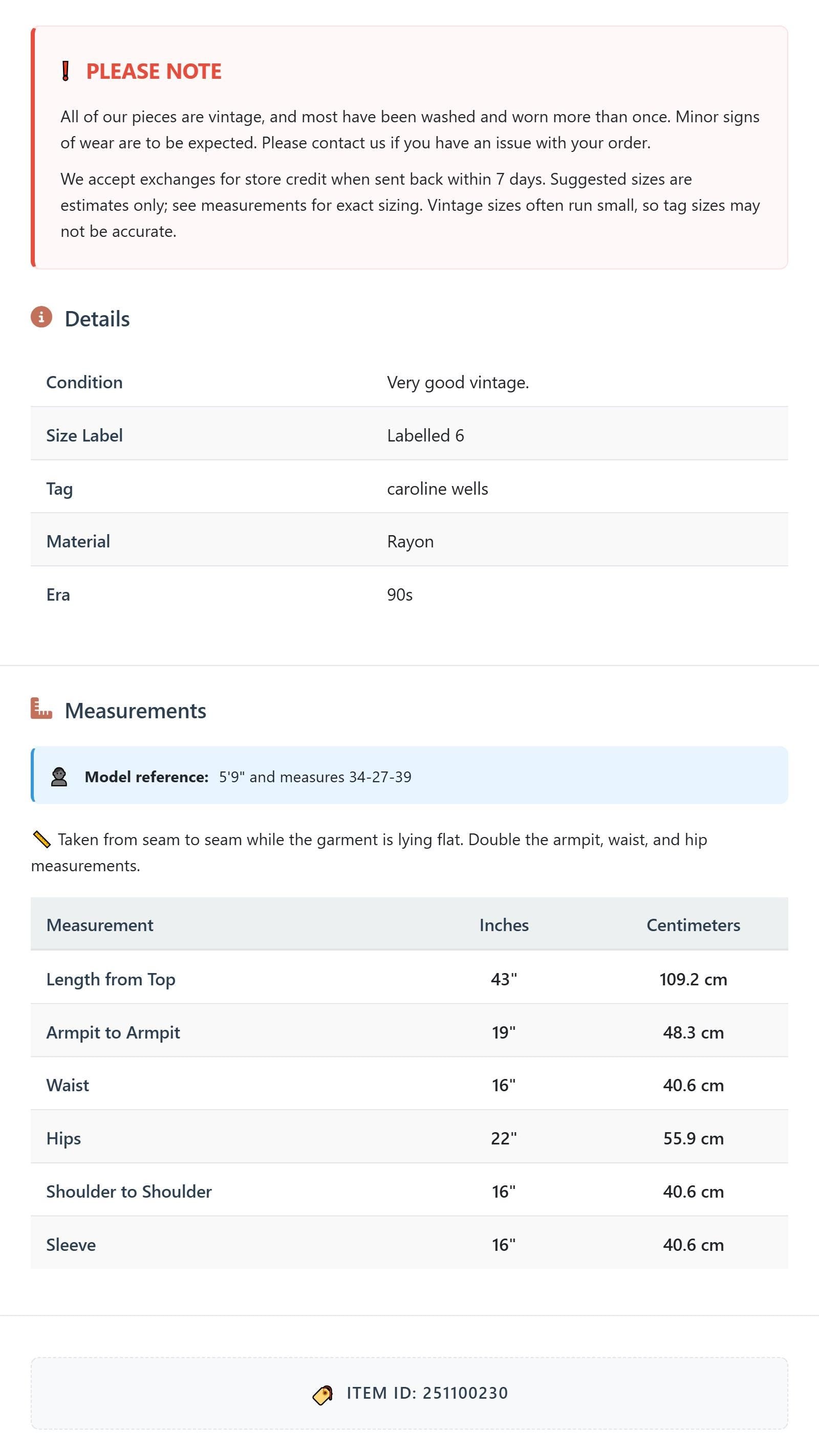Click the caroline wells tag value
The height and width of the screenshot is (1456, 819).
[x=438, y=489]
